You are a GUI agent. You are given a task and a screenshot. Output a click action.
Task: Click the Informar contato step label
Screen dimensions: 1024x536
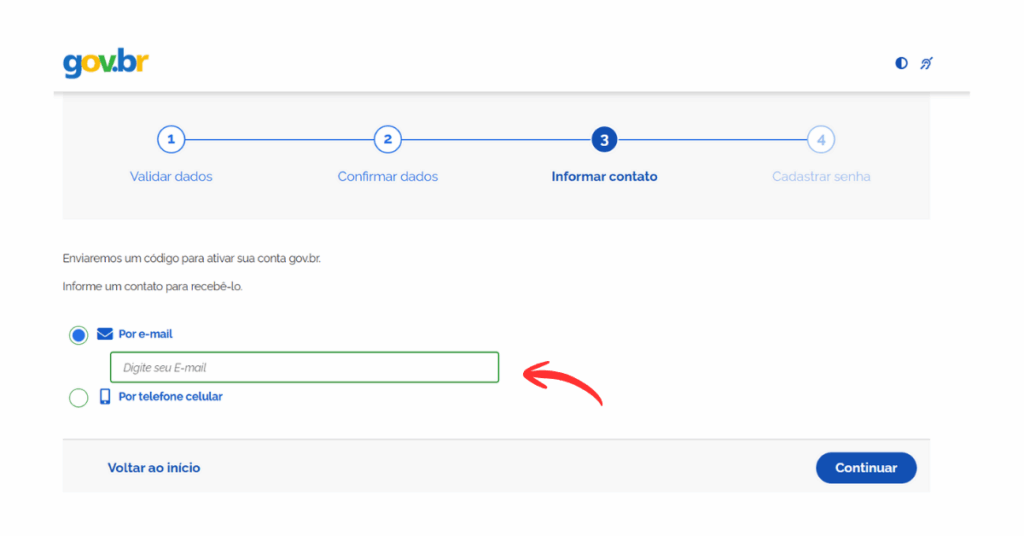pos(604,177)
